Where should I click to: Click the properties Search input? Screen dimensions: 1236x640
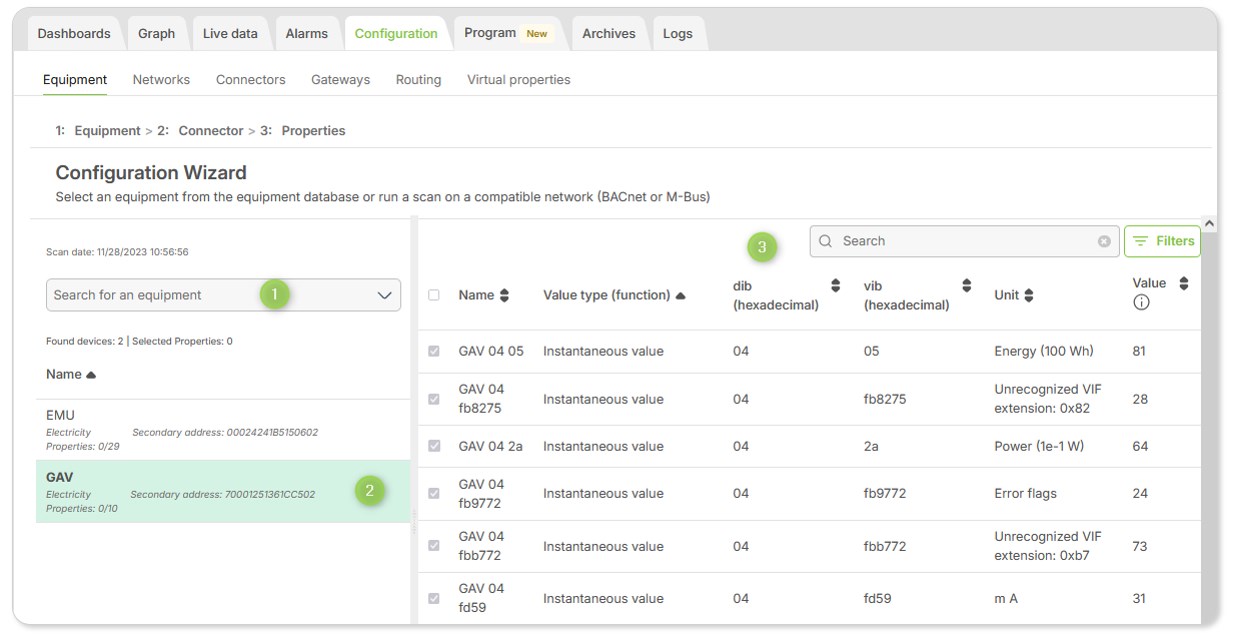point(963,241)
